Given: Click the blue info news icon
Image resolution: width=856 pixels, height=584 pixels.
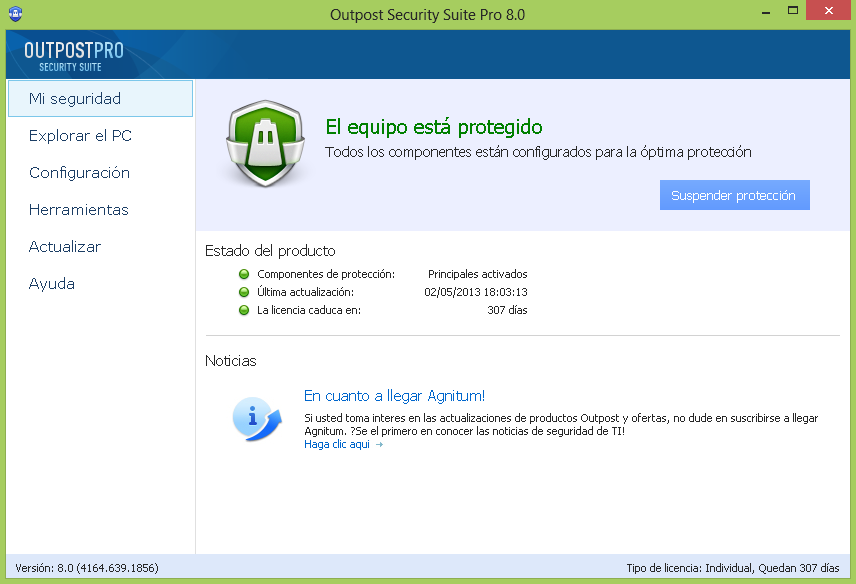Looking at the screenshot, I should (257, 419).
